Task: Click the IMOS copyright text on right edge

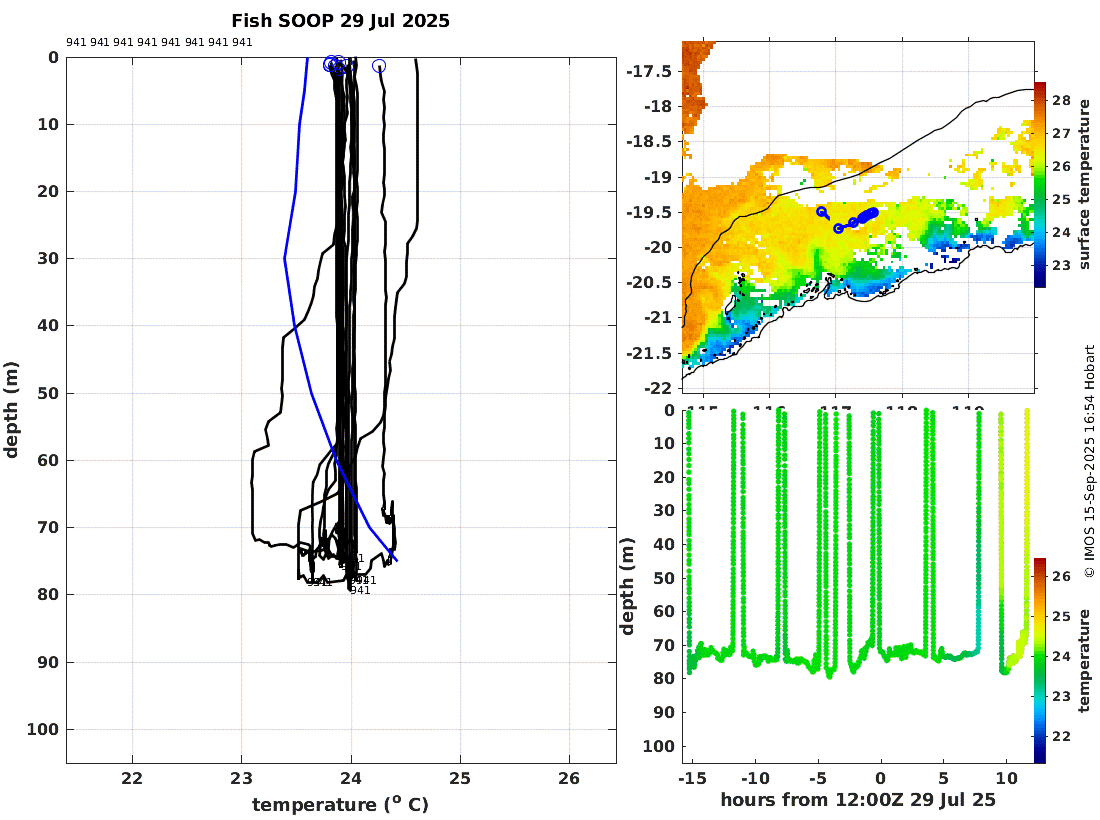Action: pos(1089,461)
